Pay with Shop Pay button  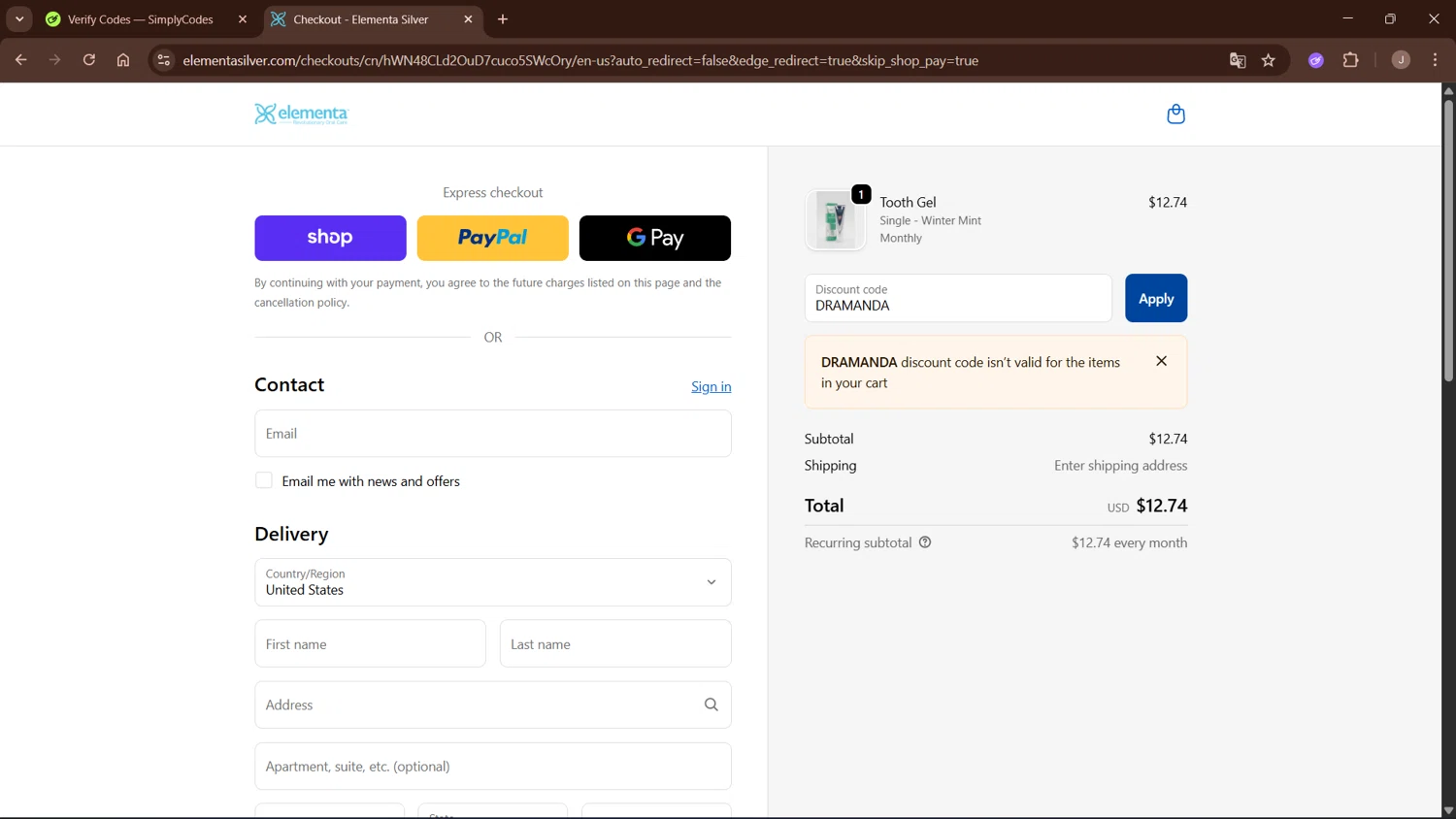tap(330, 238)
